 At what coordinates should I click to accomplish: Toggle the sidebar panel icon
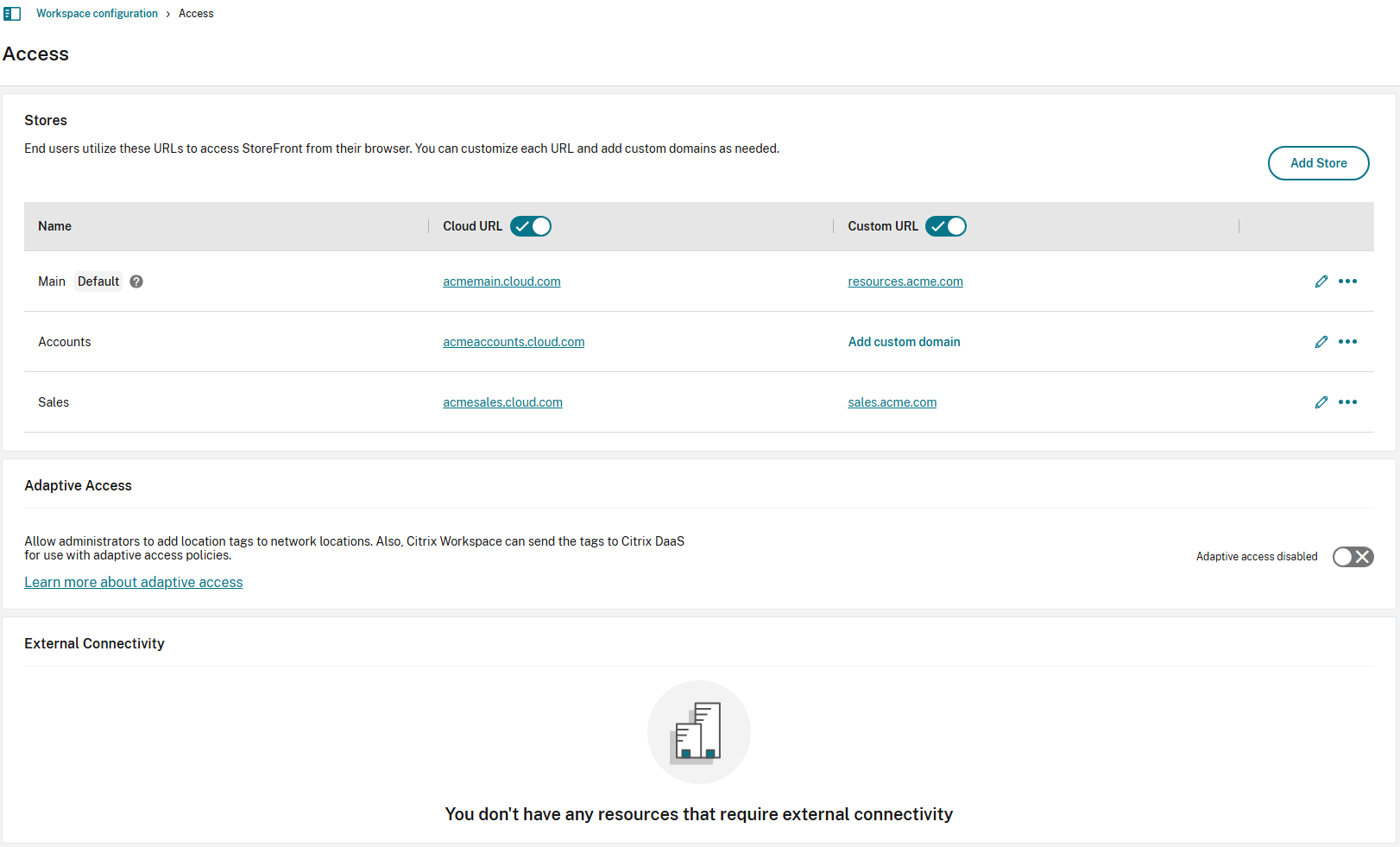[12, 14]
